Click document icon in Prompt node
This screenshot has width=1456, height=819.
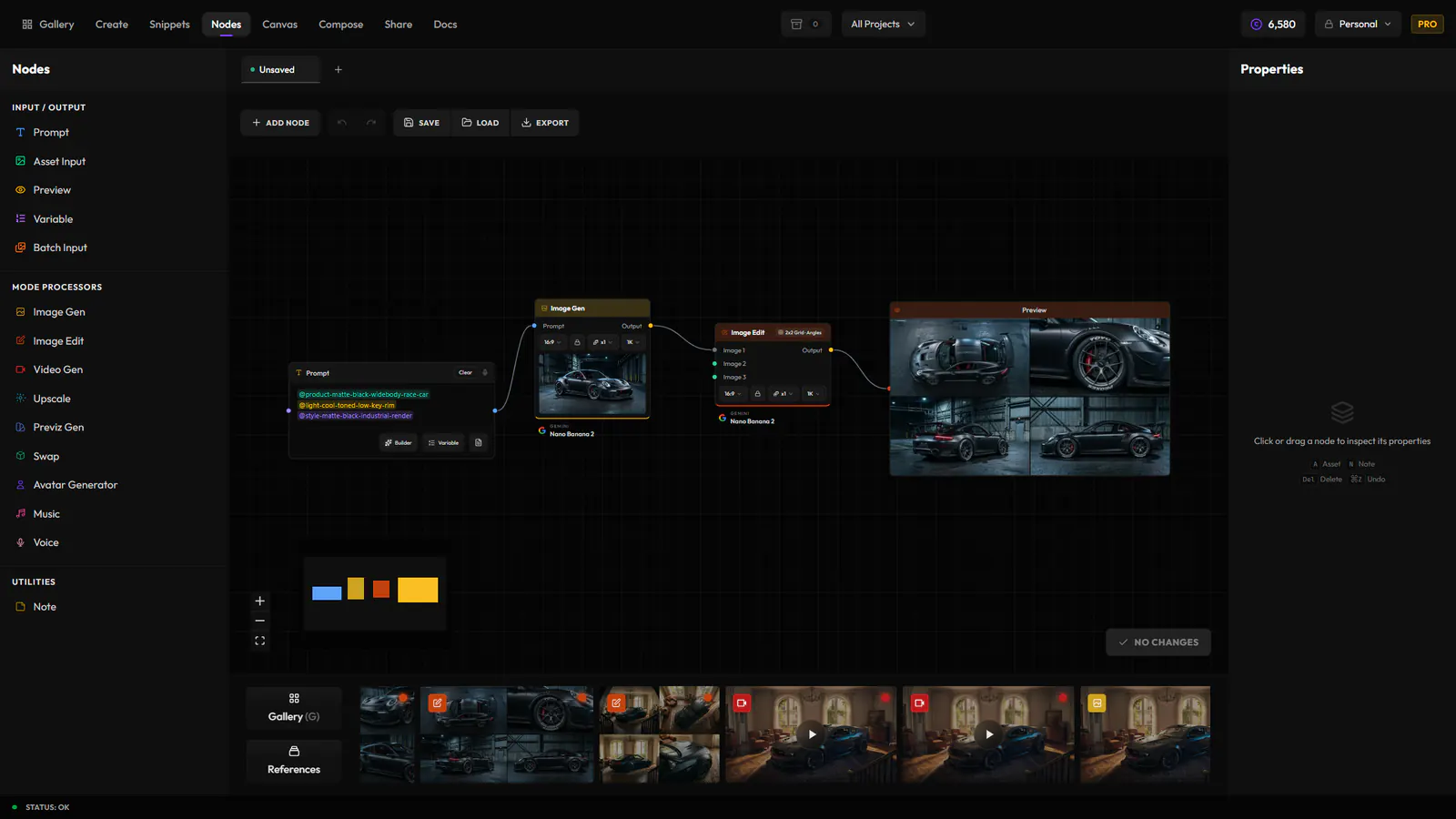(479, 443)
